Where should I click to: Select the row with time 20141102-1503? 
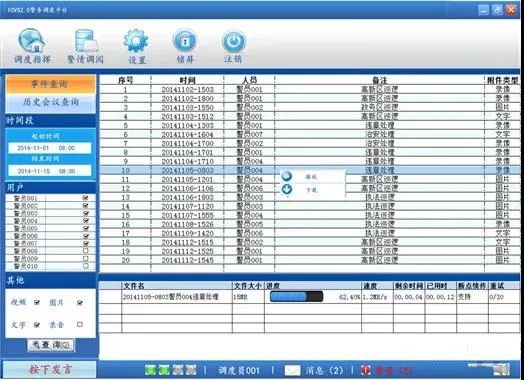(310, 90)
